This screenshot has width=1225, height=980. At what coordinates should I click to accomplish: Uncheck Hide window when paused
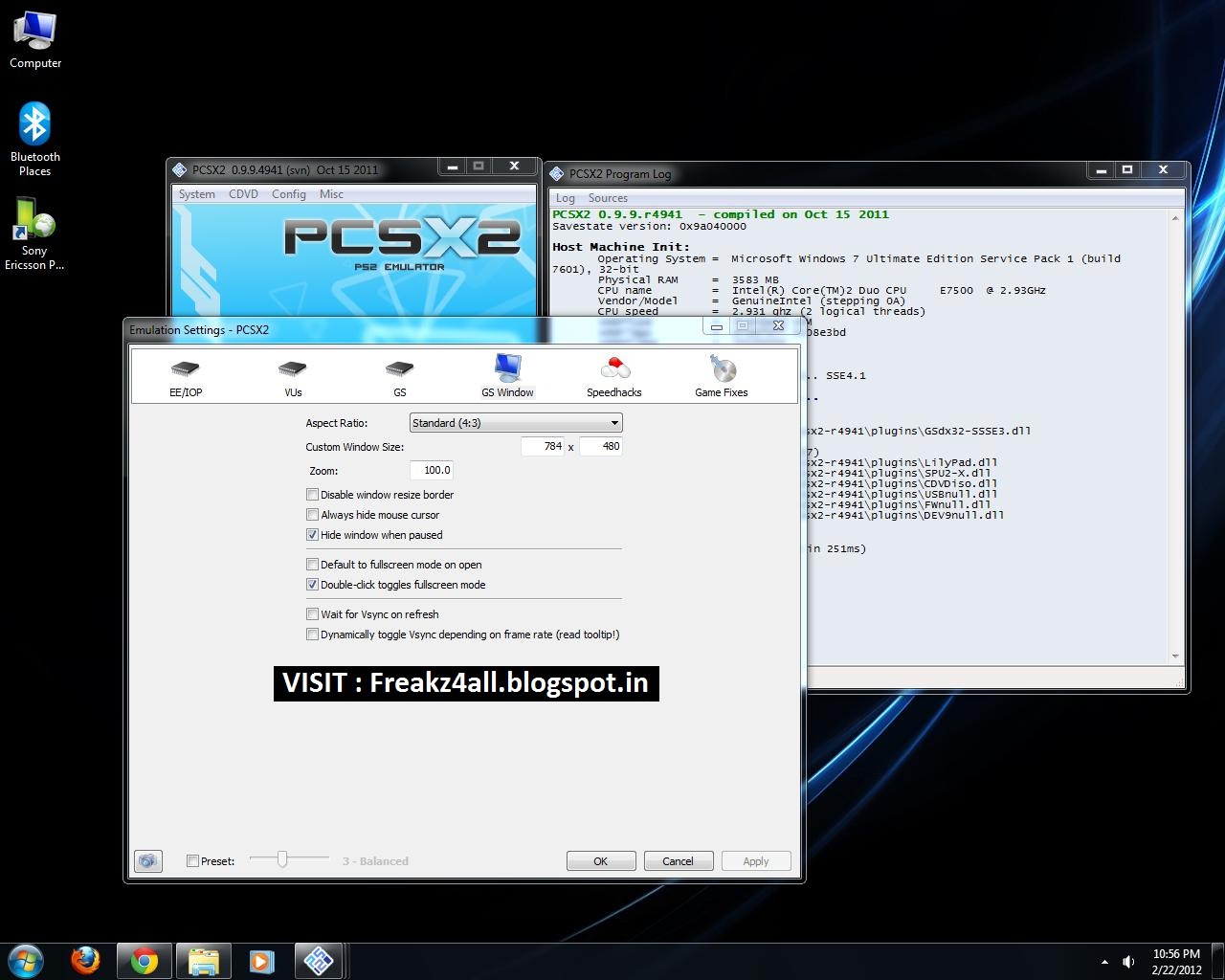(312, 535)
